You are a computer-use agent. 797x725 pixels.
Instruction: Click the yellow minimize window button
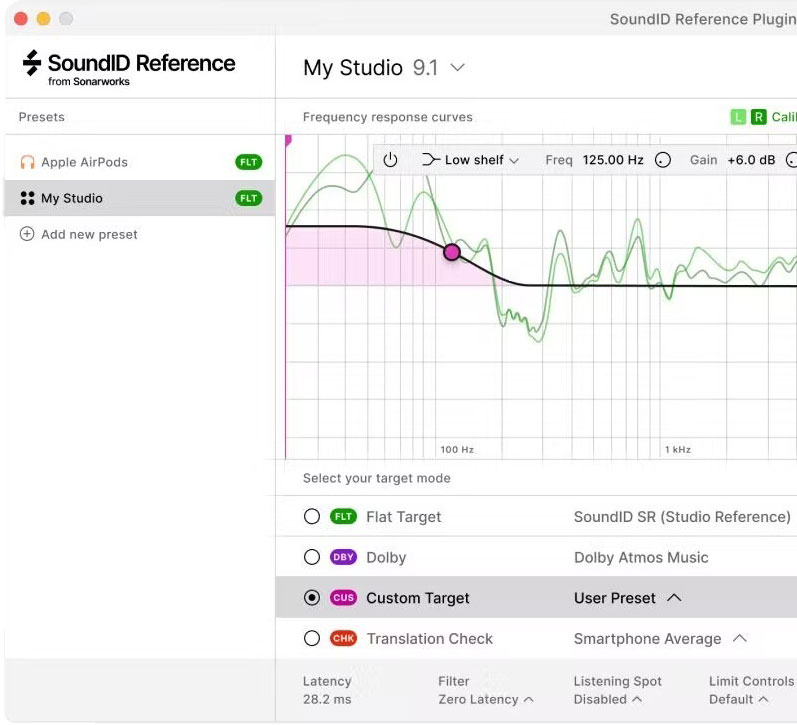(x=44, y=19)
